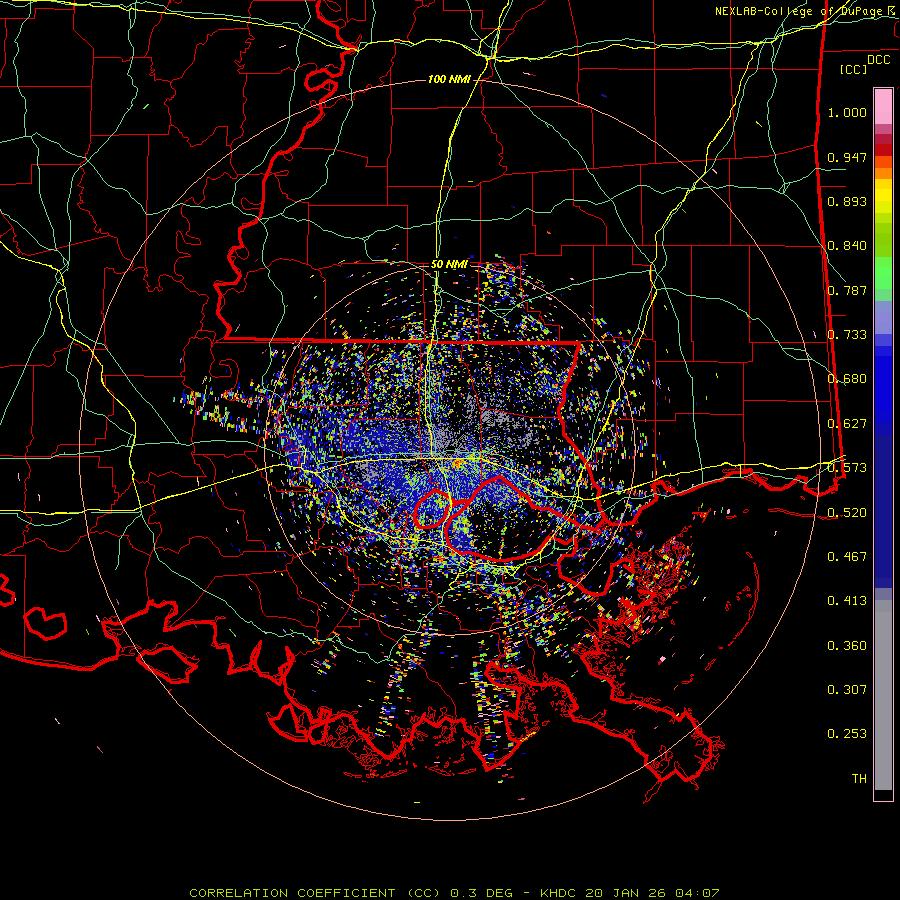Pick the gray segment of color bar

coord(883,695)
